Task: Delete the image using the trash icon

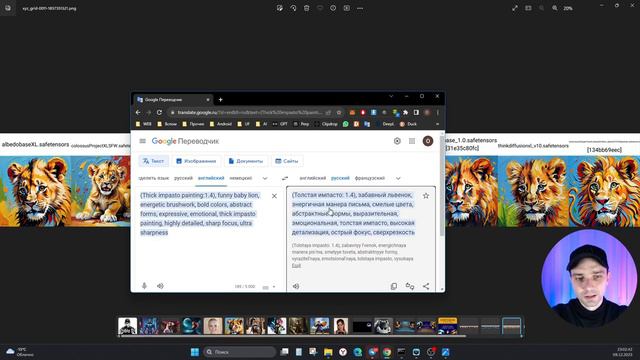Action: (x=307, y=8)
